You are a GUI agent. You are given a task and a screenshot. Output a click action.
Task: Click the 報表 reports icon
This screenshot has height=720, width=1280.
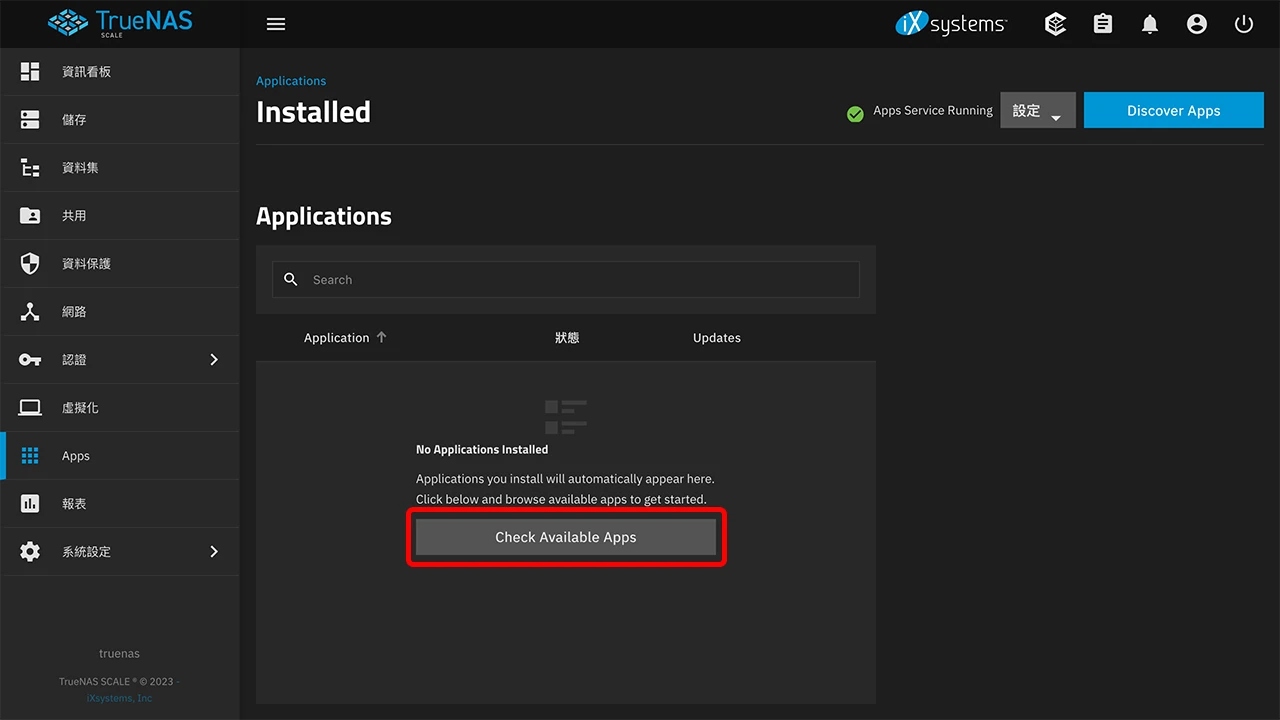29,503
